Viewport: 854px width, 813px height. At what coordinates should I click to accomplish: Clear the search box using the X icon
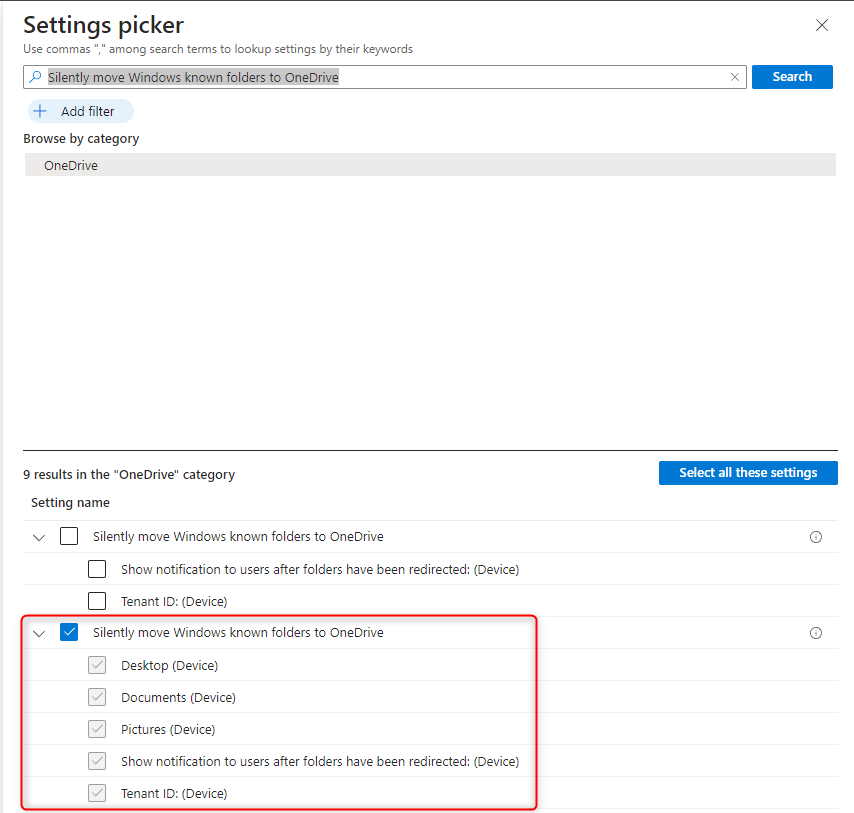(735, 77)
